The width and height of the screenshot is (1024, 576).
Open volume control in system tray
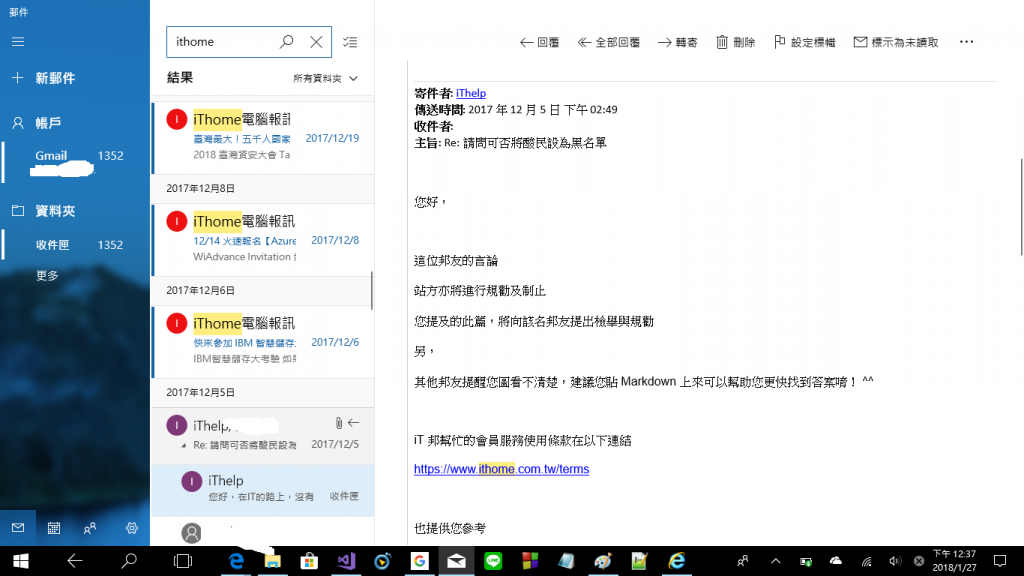tap(895, 561)
